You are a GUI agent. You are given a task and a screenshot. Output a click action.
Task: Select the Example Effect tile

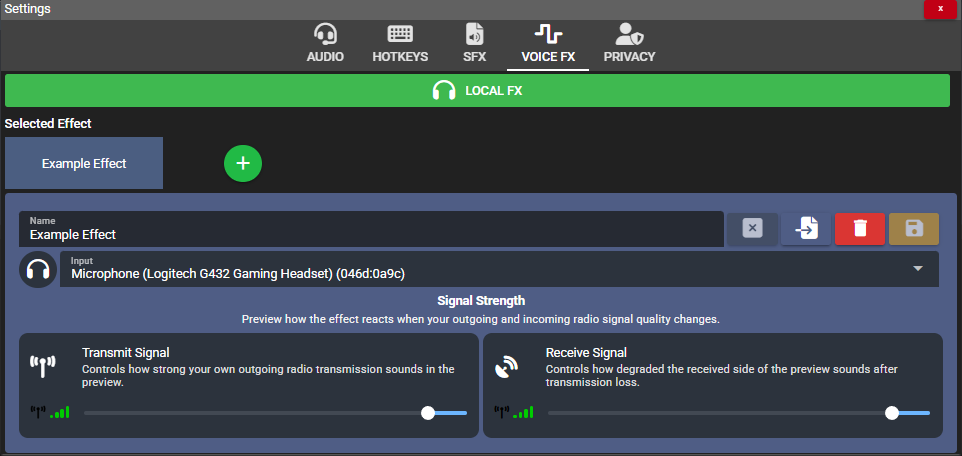pyautogui.click(x=84, y=163)
